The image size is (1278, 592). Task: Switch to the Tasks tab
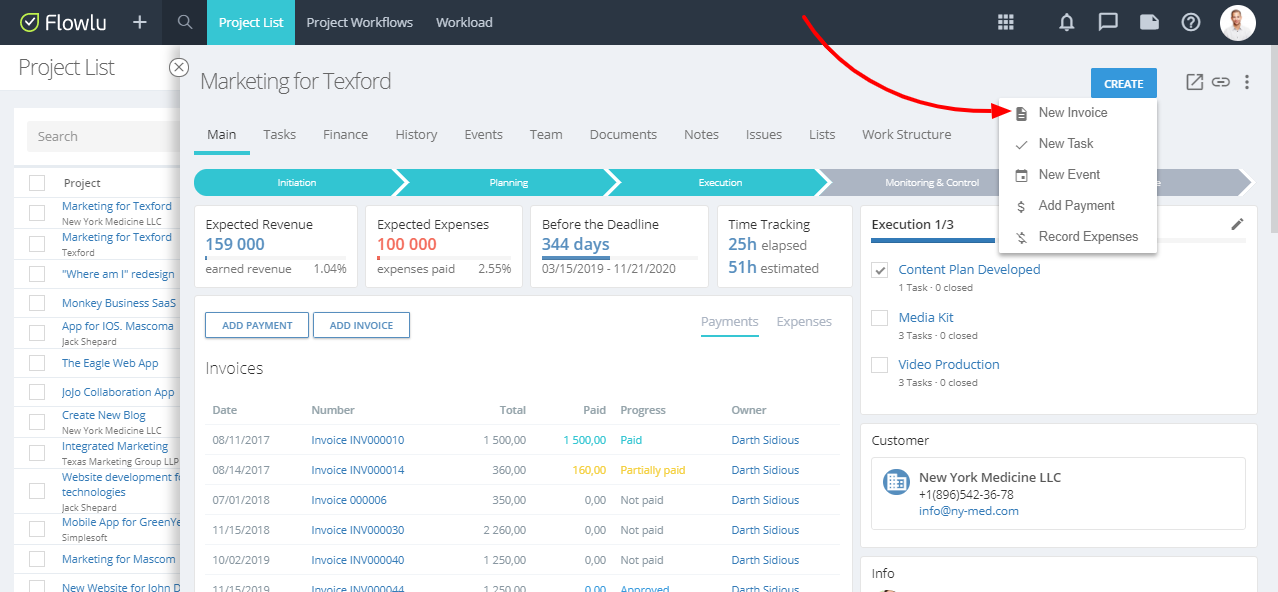(280, 135)
